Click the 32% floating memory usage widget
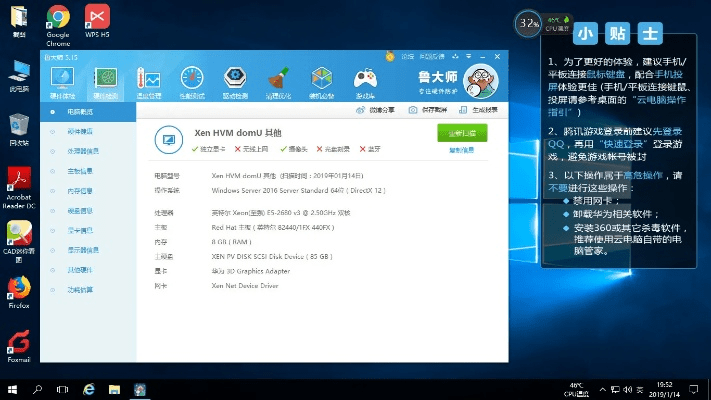711x400 pixels. [529, 21]
